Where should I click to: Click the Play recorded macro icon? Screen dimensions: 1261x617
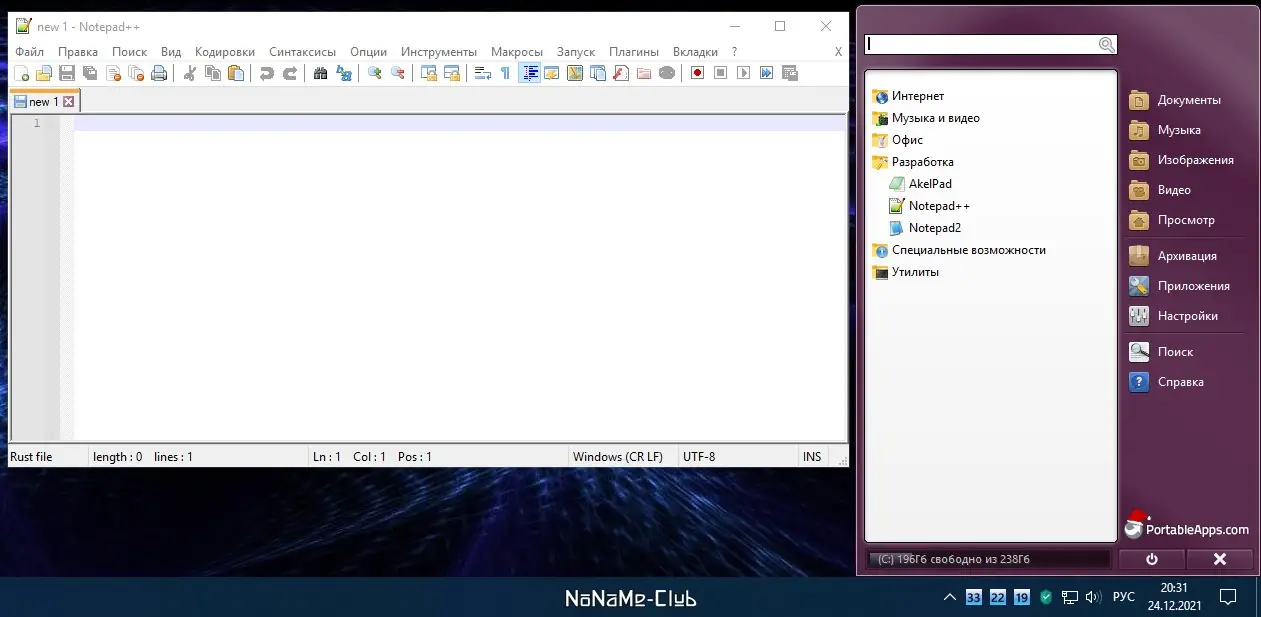point(743,73)
